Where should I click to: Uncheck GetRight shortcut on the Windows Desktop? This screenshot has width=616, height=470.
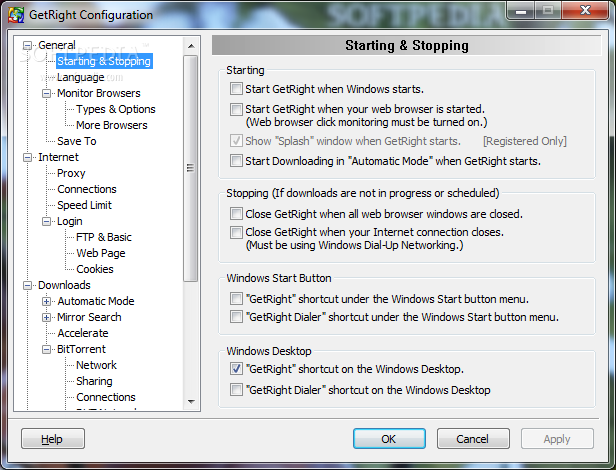[236, 368]
